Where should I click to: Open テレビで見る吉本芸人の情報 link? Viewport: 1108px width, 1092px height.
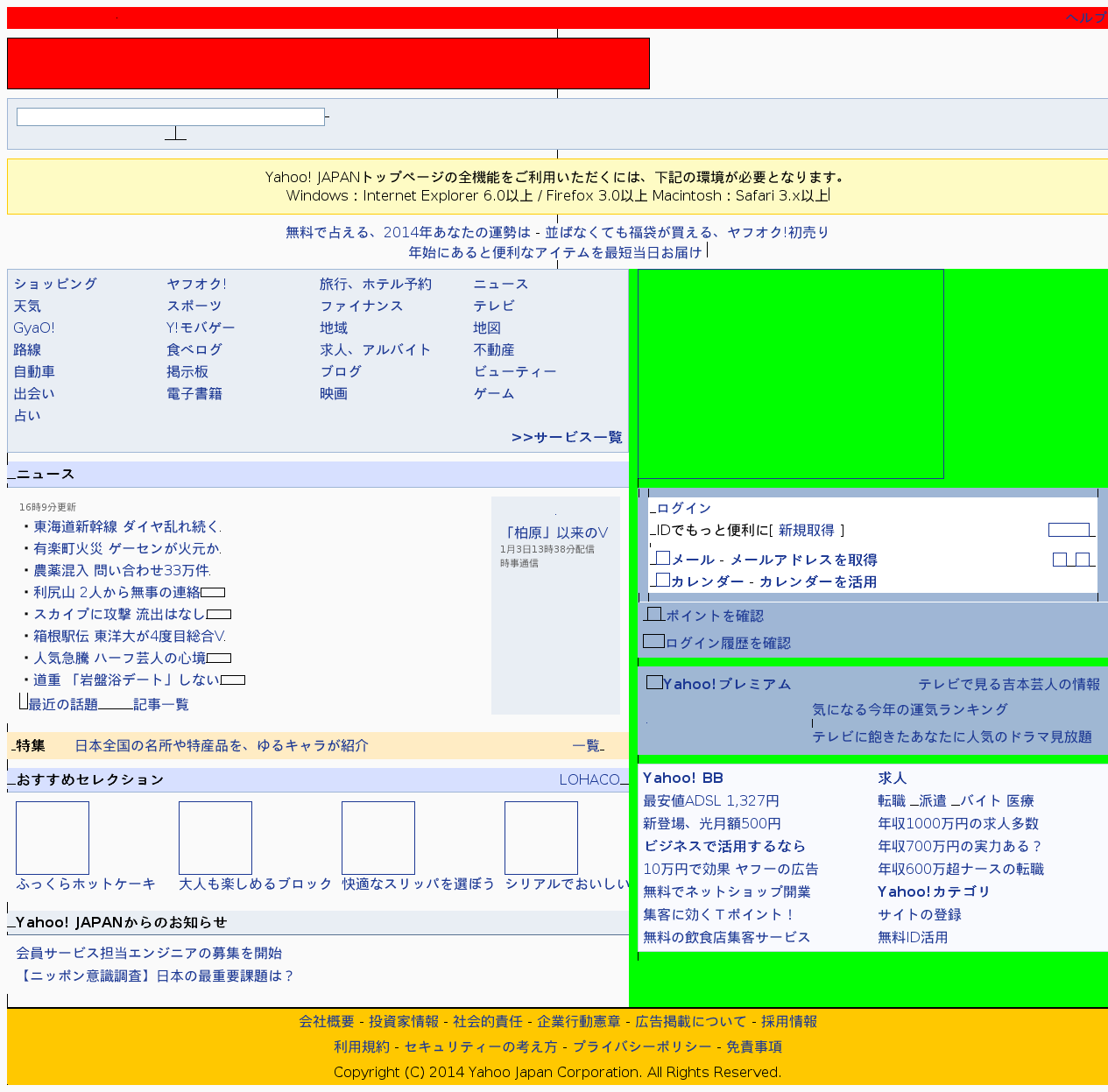(1009, 684)
